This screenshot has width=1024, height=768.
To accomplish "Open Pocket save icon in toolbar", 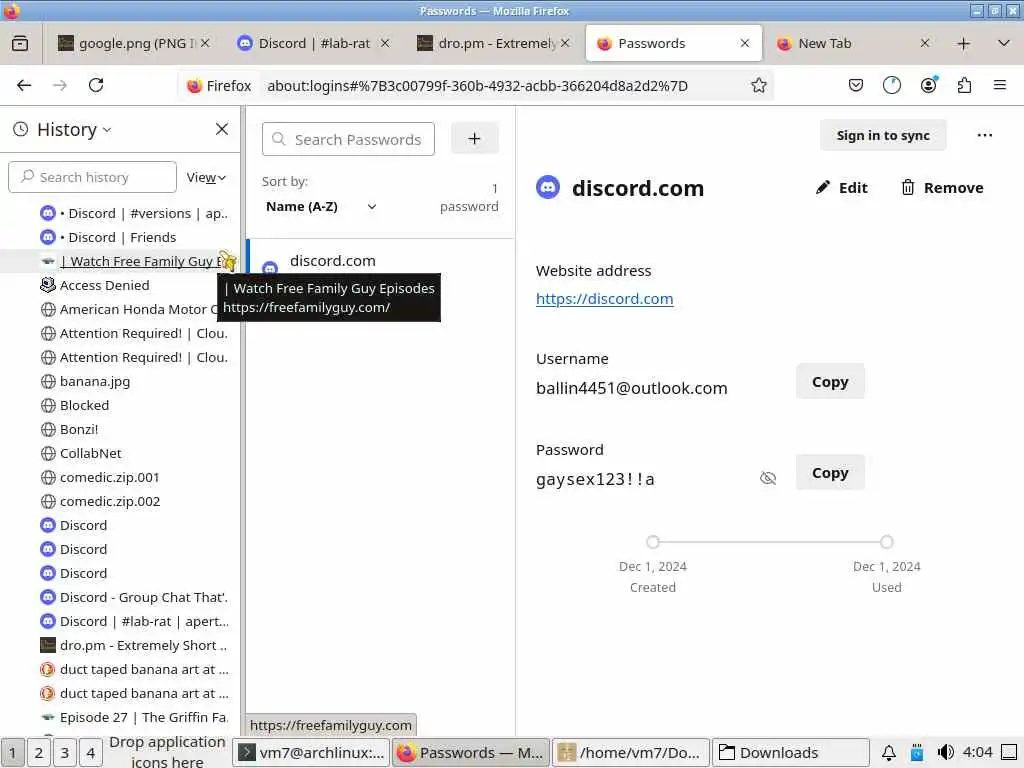I will pyautogui.click(x=856, y=86).
